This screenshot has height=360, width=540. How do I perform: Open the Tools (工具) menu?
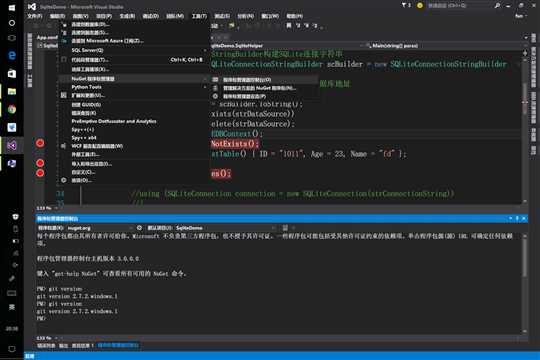199,16
